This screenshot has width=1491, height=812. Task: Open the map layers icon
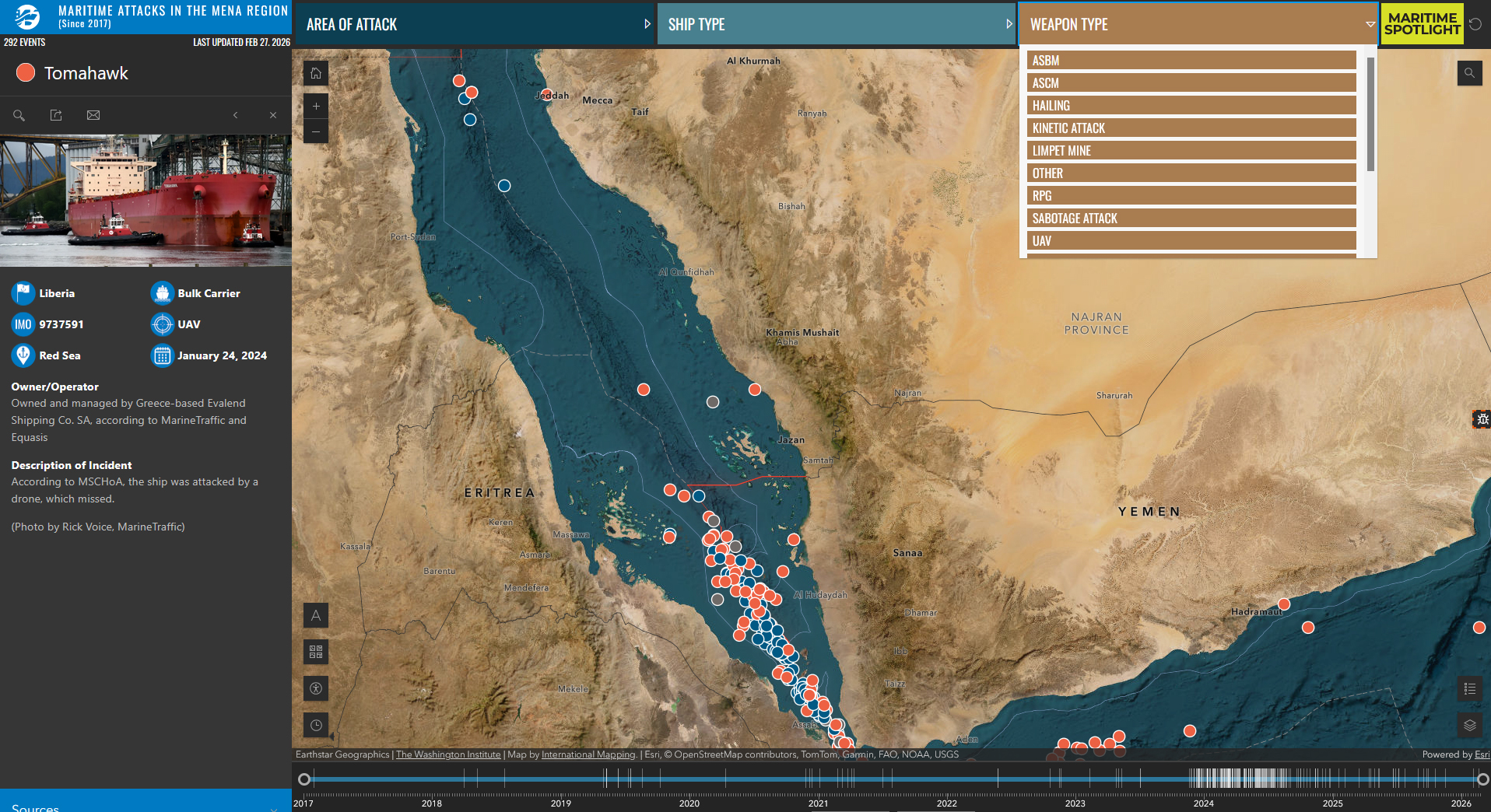click(x=1469, y=725)
